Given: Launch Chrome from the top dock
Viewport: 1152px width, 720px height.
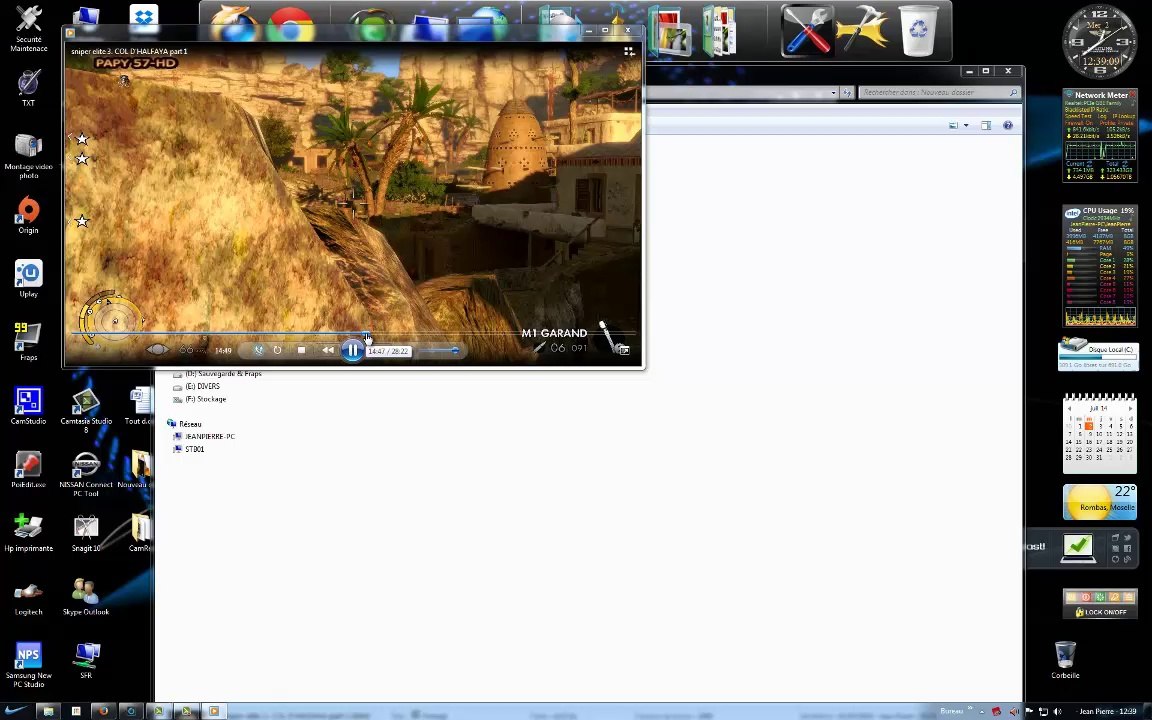Looking at the screenshot, I should coord(290,26).
